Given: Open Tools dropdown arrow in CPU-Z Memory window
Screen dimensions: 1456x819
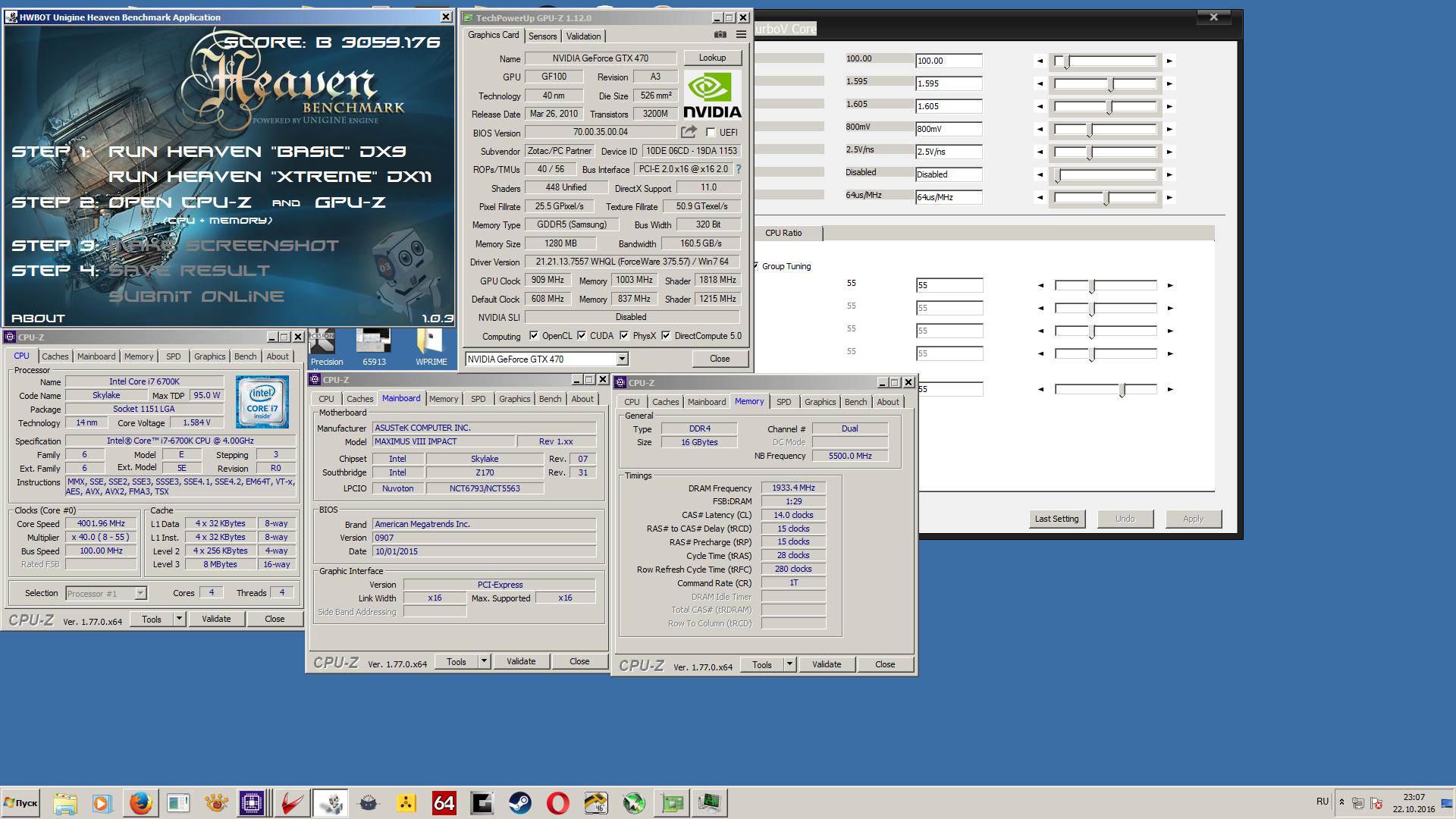Looking at the screenshot, I should 789,664.
